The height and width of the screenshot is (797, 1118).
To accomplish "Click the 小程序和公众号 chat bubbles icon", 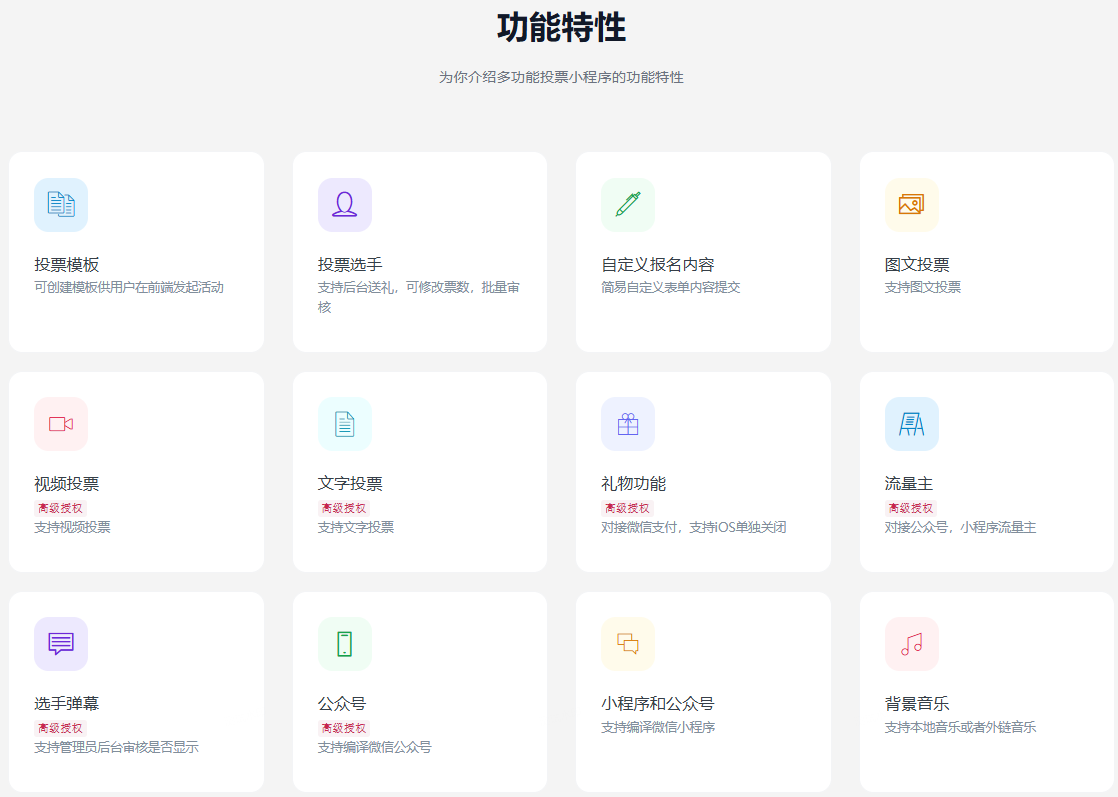I will coord(628,644).
